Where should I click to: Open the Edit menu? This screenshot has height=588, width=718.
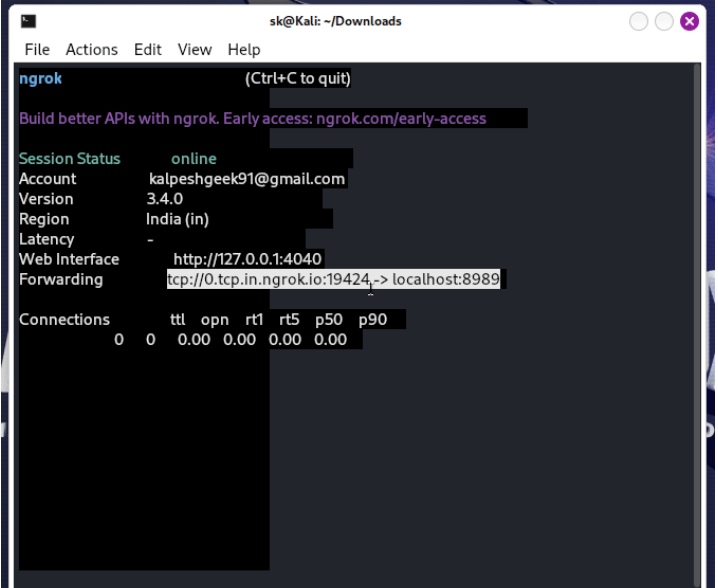147,49
